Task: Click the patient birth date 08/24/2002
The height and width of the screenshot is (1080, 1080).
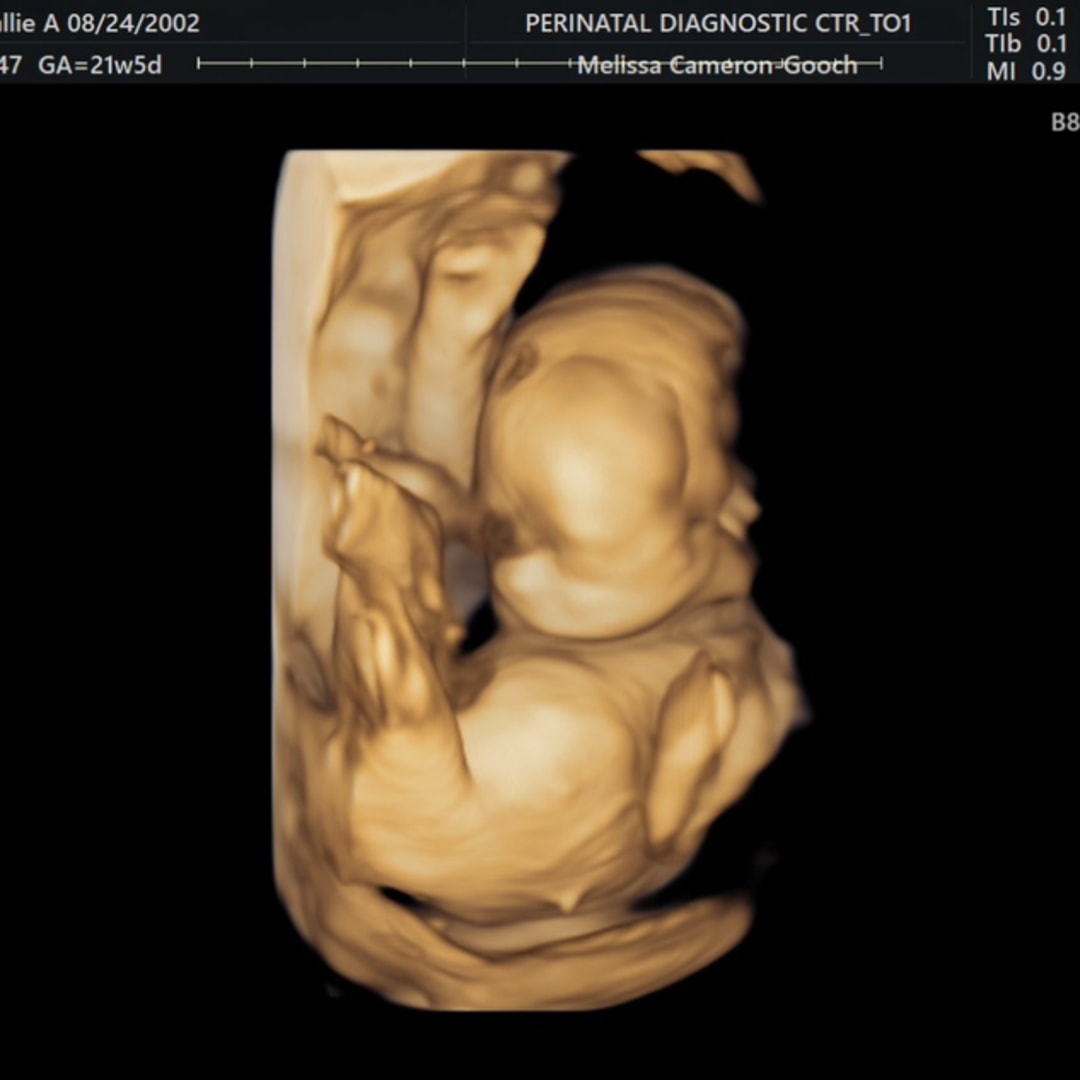Action: tap(133, 23)
